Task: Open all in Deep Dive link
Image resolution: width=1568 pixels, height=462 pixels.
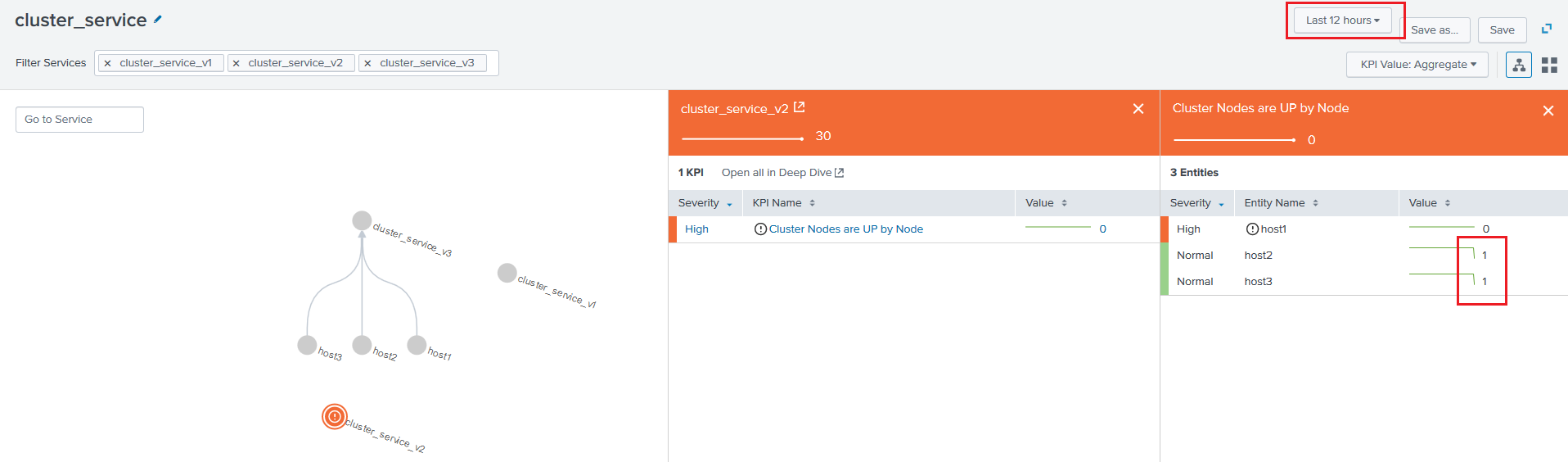Action: (782, 173)
